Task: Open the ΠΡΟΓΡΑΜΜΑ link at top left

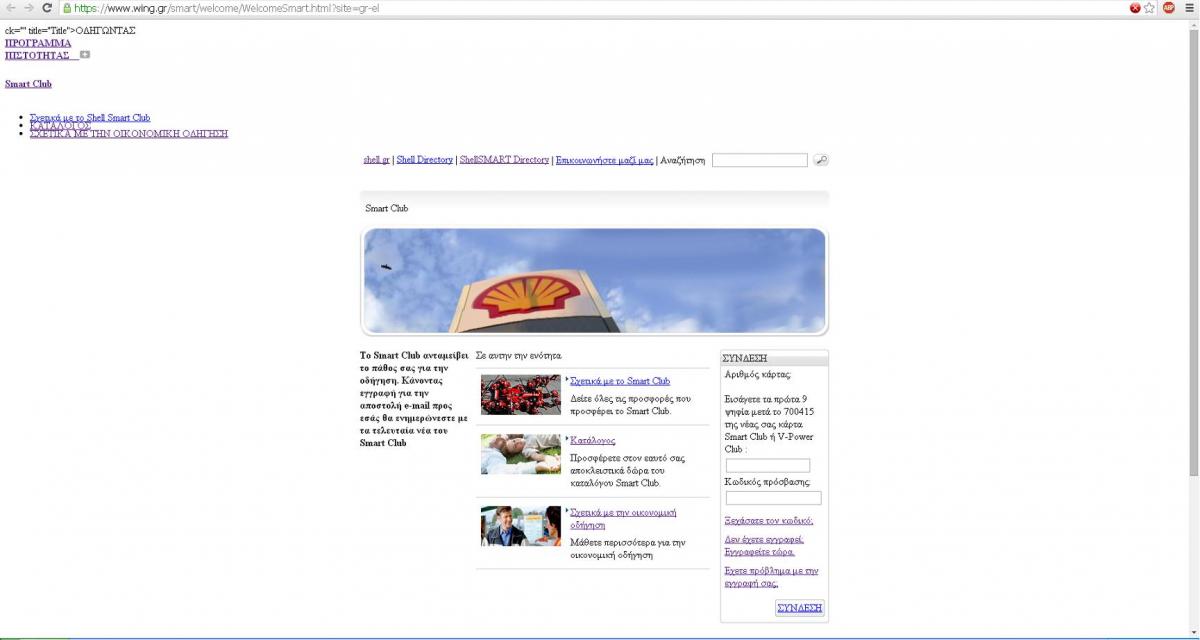Action: (x=38, y=43)
